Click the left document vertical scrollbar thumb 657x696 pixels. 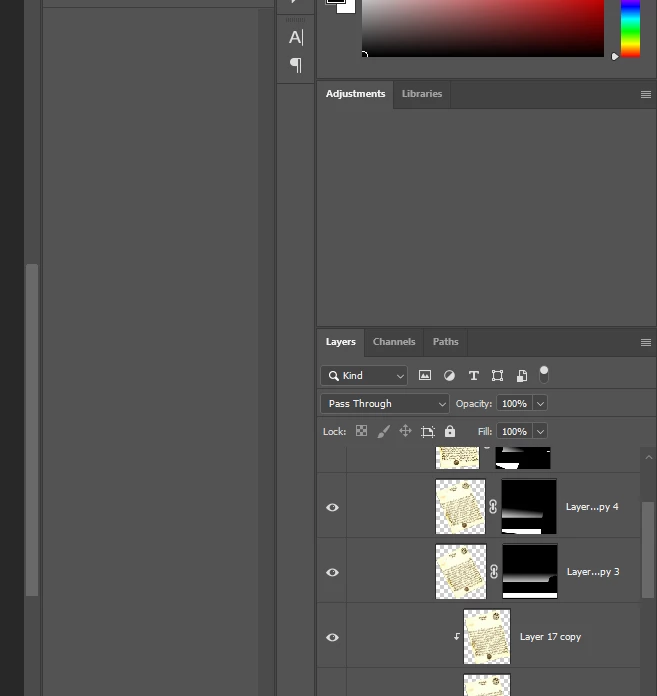pyautogui.click(x=32, y=430)
